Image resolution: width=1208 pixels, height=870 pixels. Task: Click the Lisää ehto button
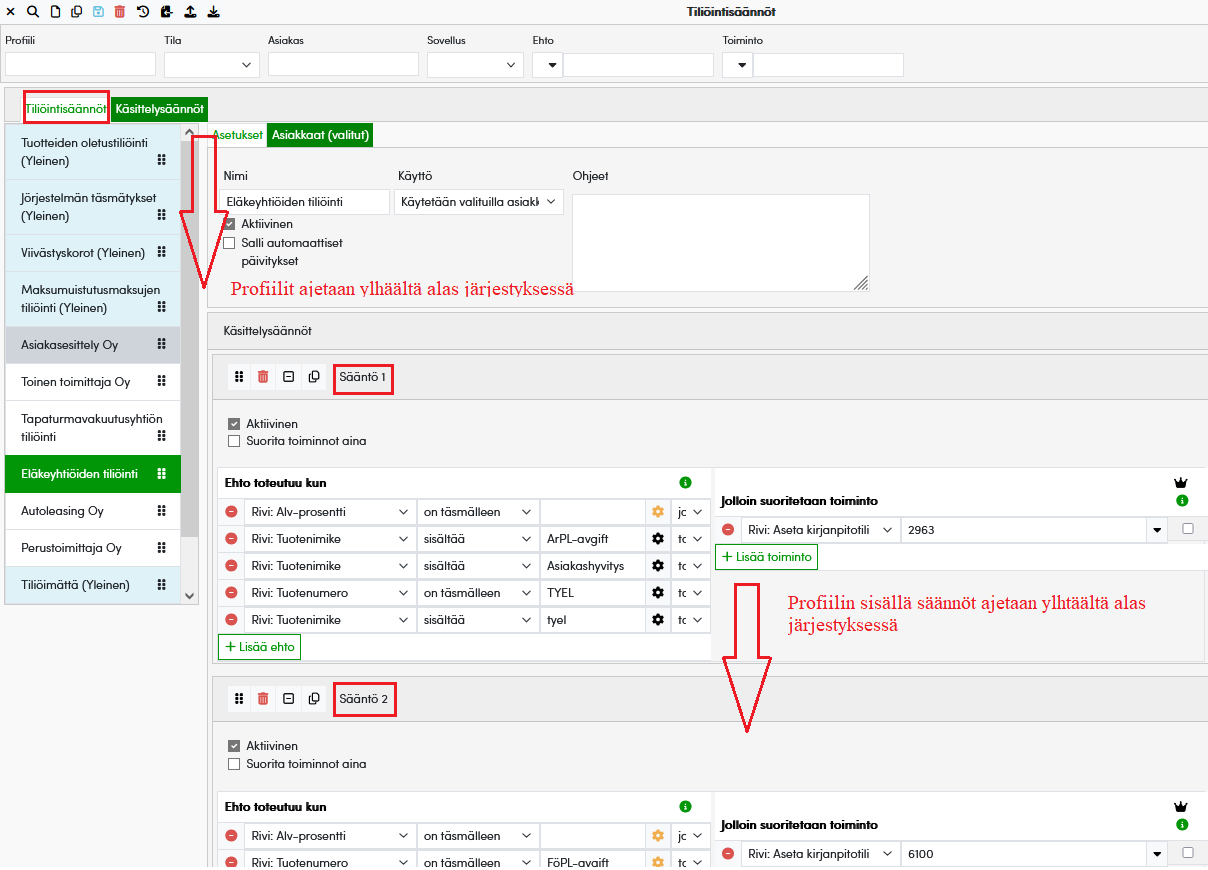tap(259, 647)
